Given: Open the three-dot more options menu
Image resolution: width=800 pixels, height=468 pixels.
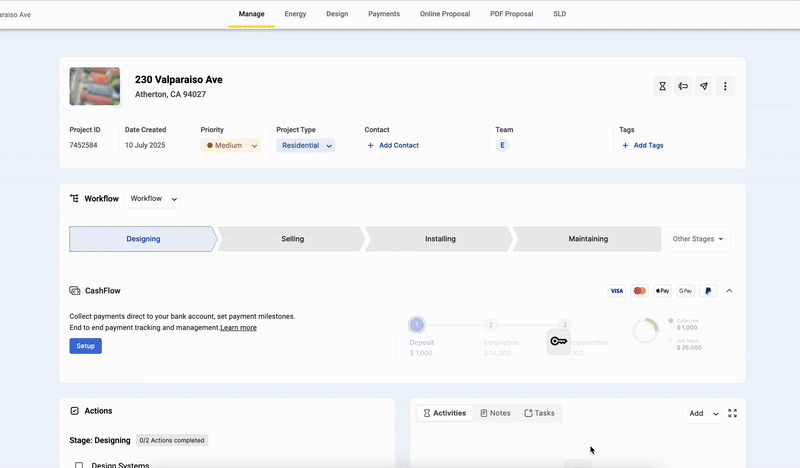Looking at the screenshot, I should [x=725, y=86].
